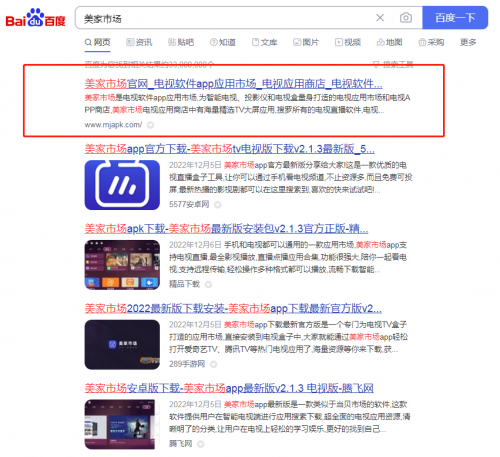Open the 知道 tab
This screenshot has width=500, height=457.
coord(223,42)
